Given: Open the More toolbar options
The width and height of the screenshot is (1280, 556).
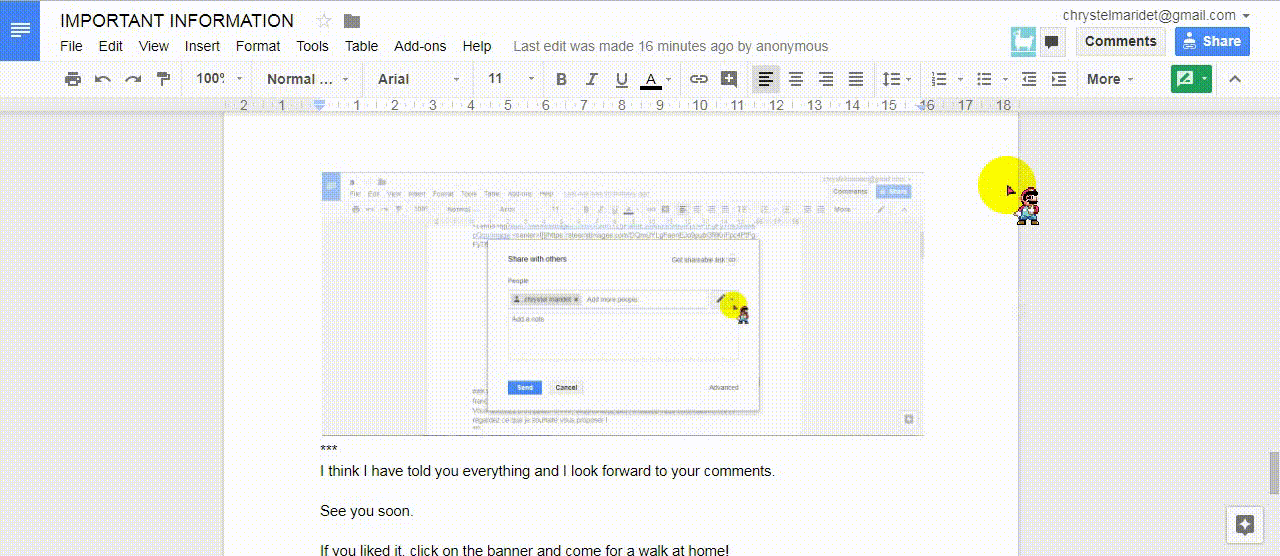Looking at the screenshot, I should [x=1110, y=79].
